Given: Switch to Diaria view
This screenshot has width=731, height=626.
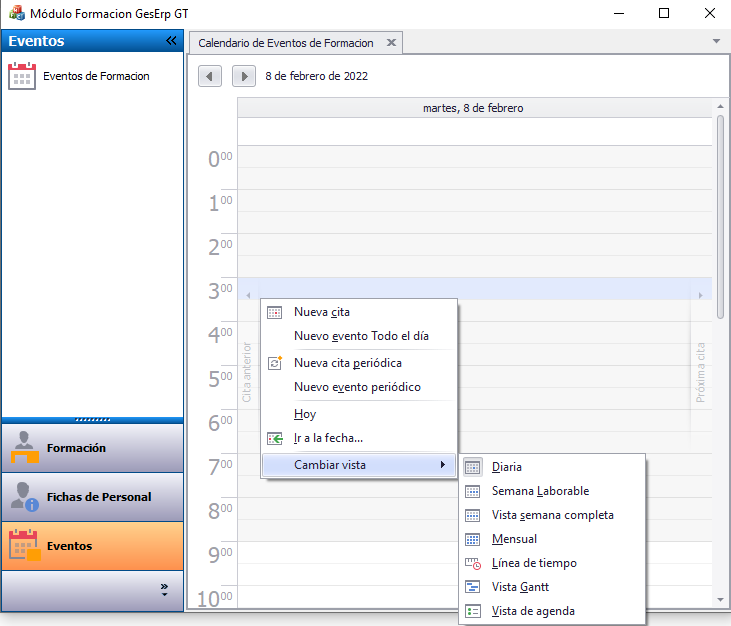Looking at the screenshot, I should pos(552,467).
